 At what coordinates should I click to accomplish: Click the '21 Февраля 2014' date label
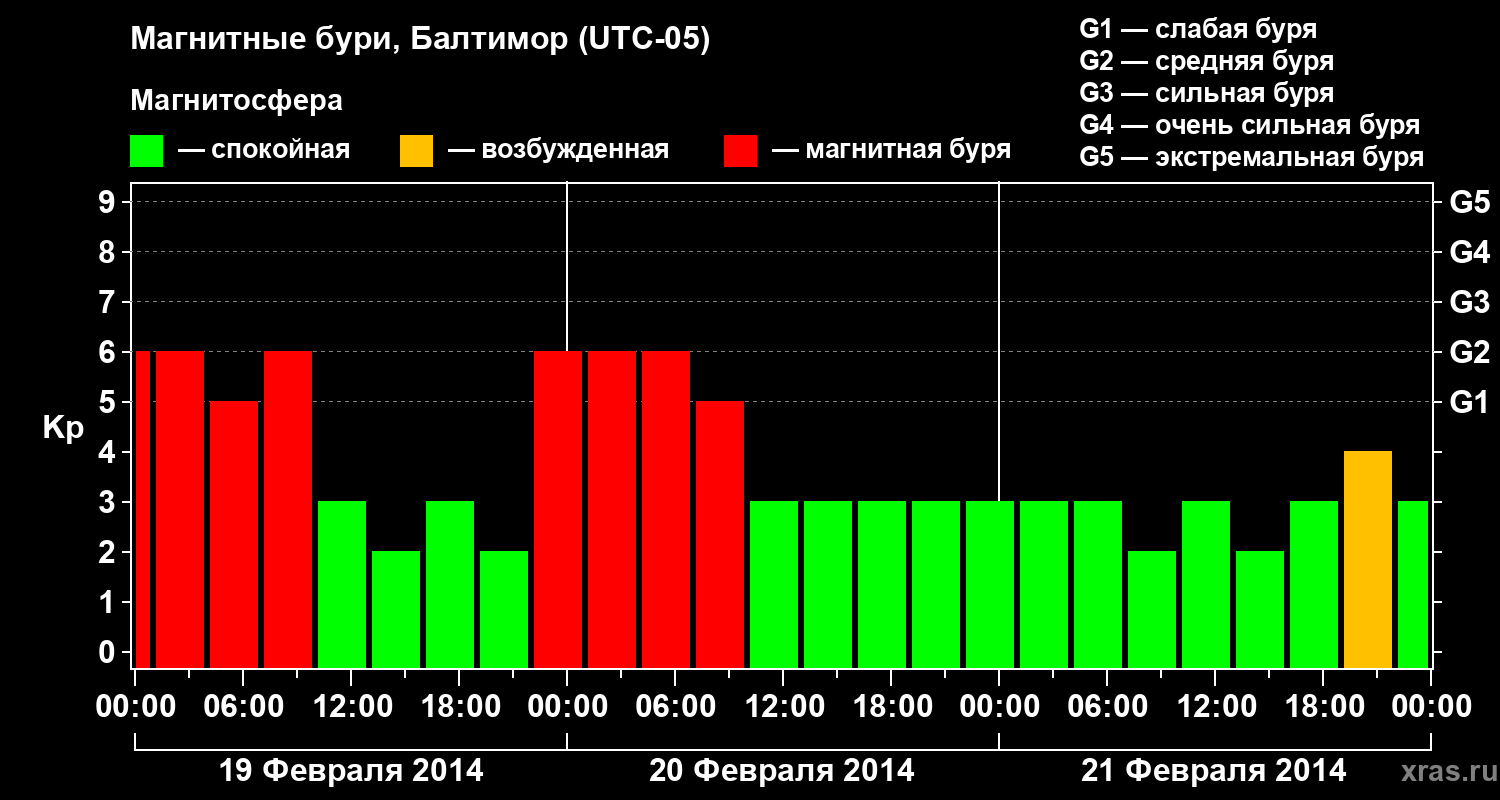(1214, 771)
